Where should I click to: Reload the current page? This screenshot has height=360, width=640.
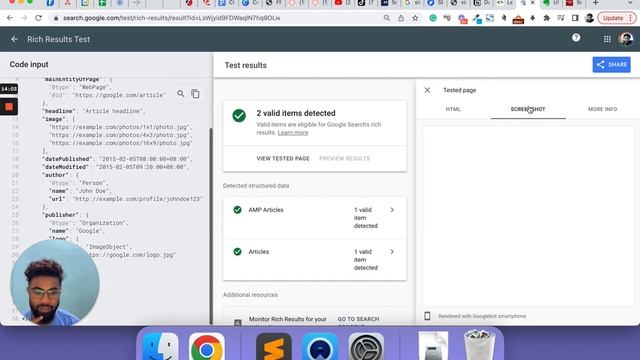38,18
